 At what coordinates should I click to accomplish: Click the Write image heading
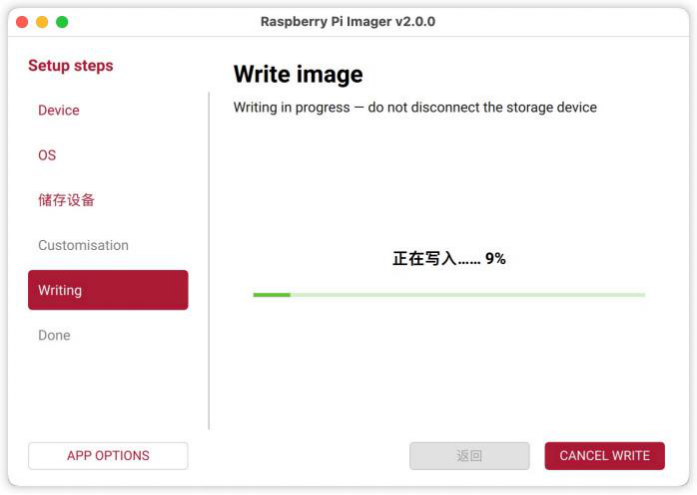(x=298, y=74)
